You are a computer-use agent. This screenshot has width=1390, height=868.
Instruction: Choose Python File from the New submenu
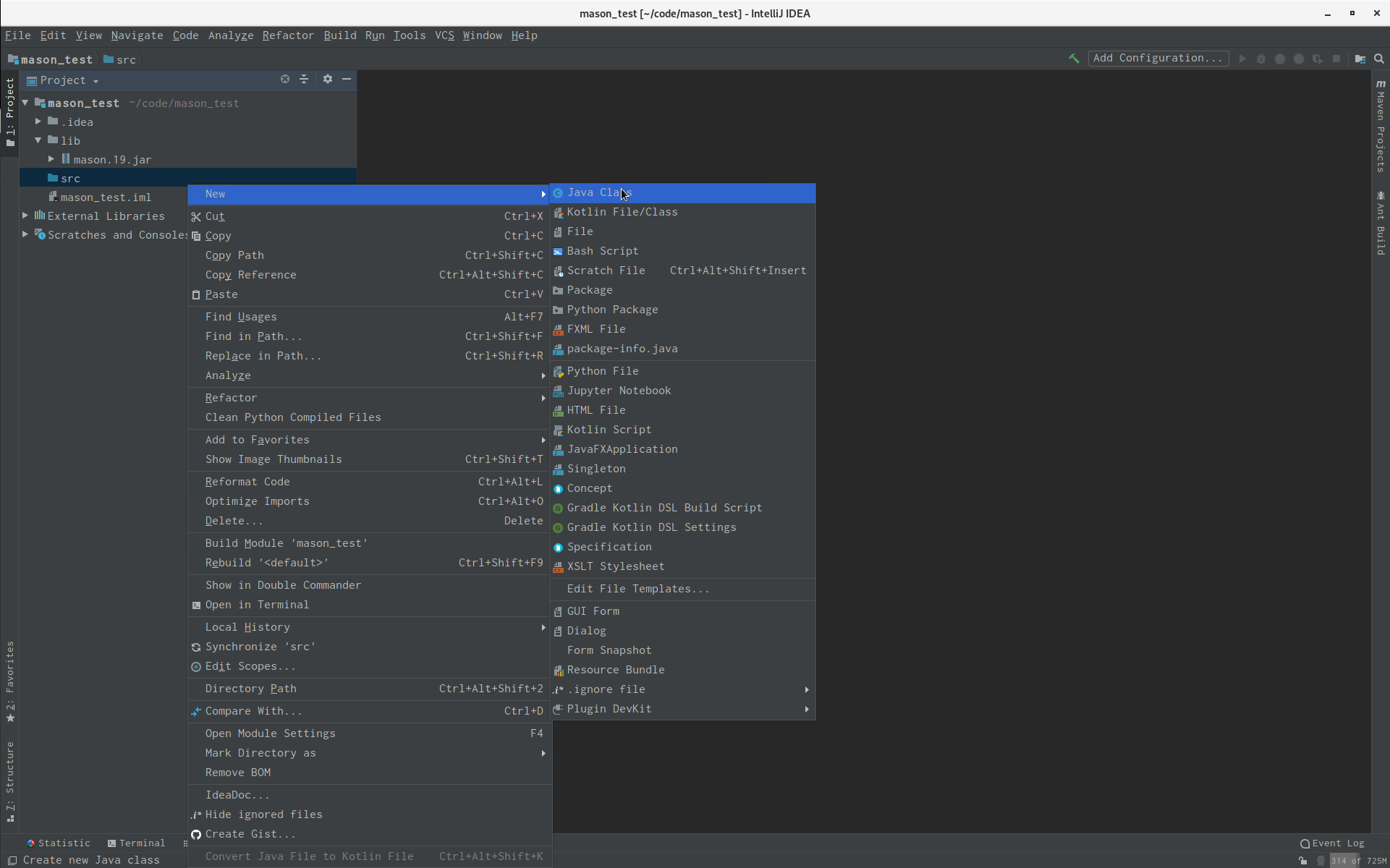[682, 371]
